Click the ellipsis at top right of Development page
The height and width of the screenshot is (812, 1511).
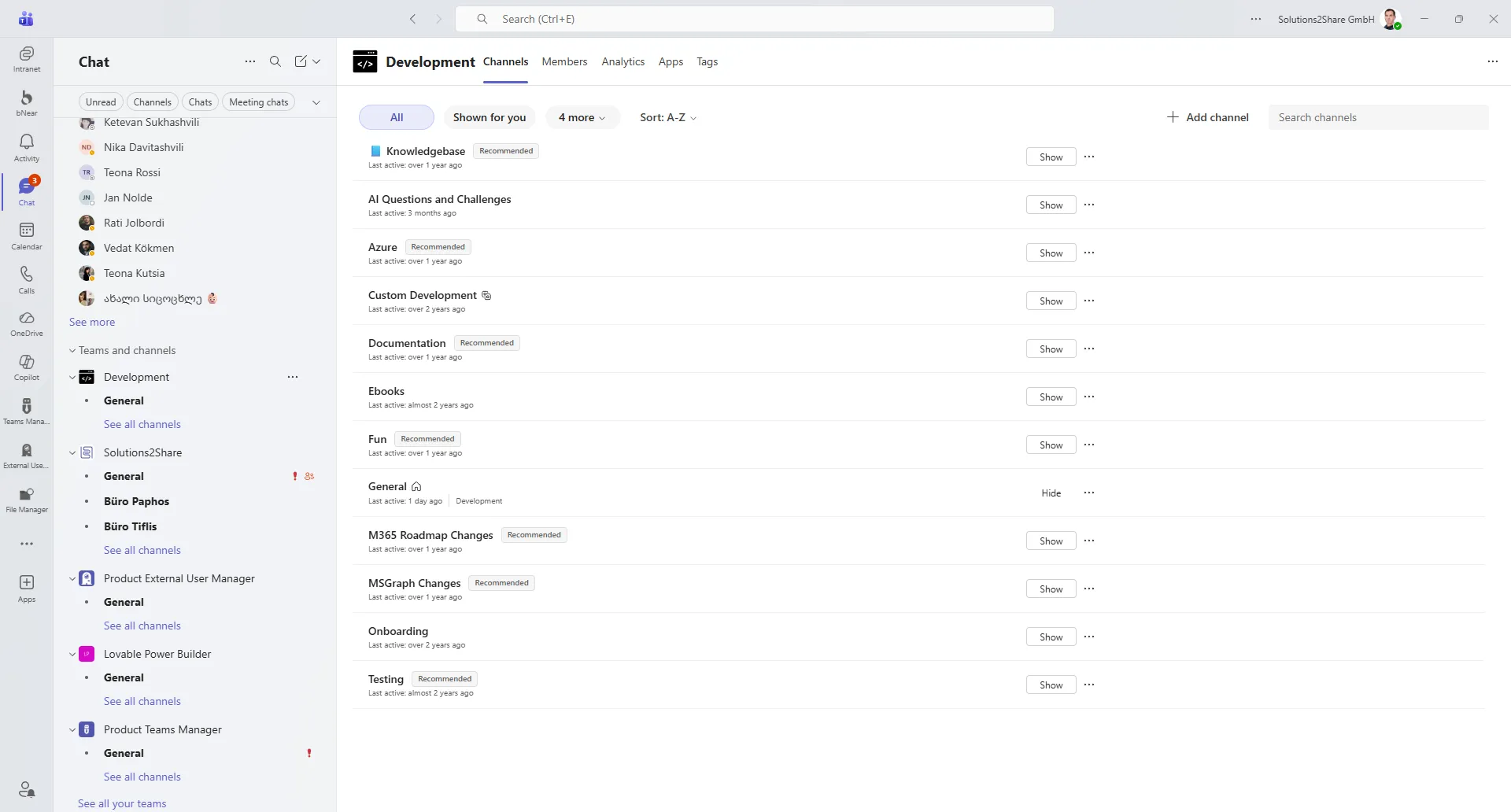click(x=1492, y=61)
